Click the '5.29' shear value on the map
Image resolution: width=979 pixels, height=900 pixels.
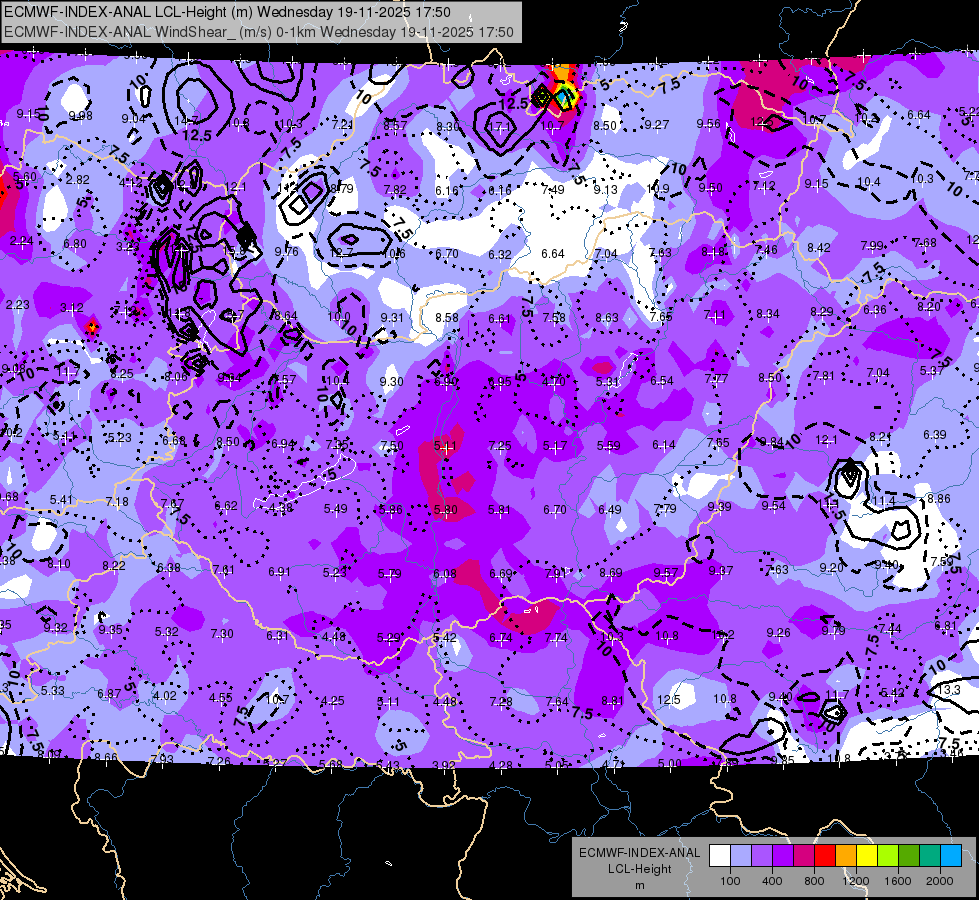[388, 638]
